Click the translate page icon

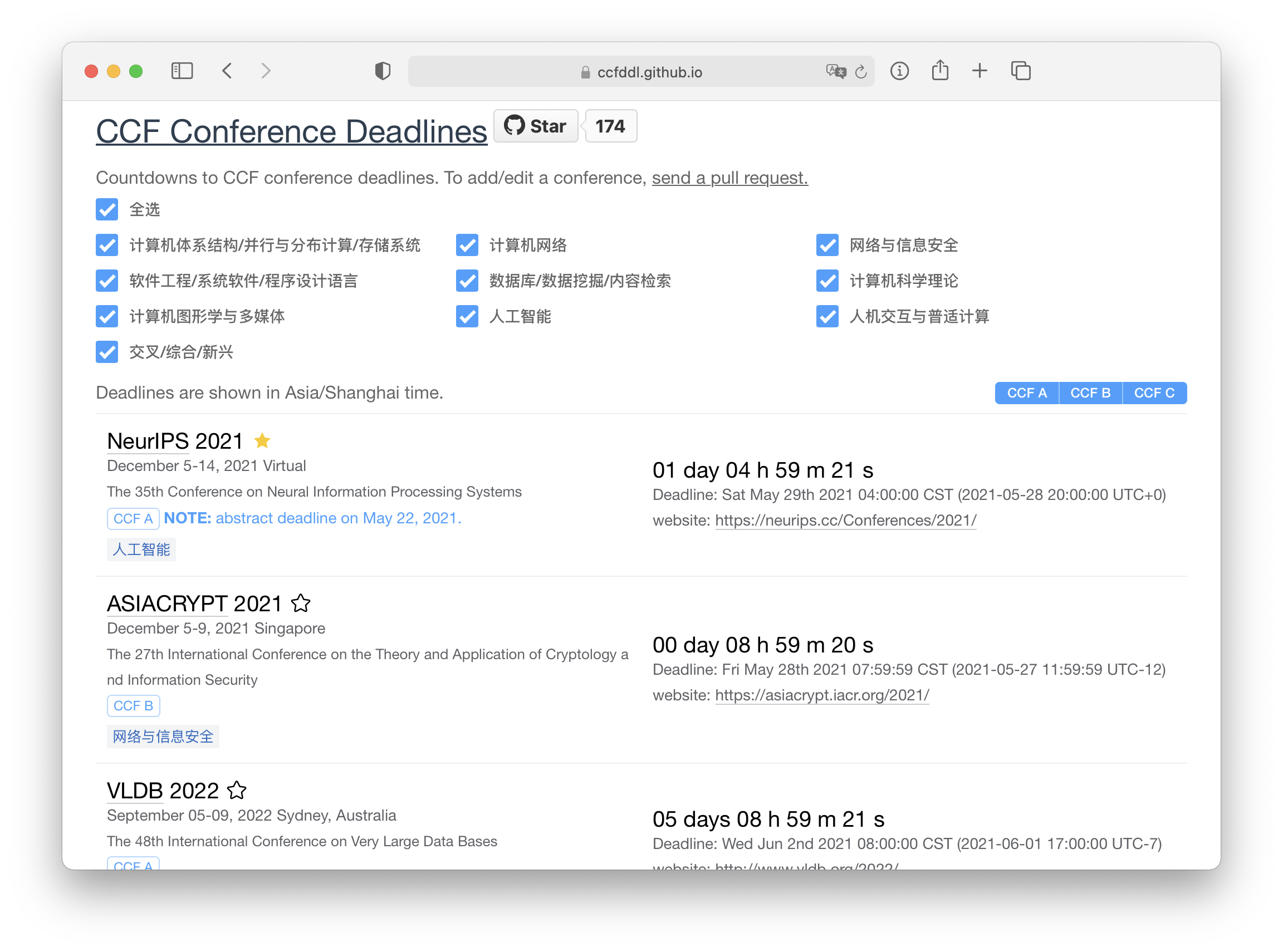tap(835, 71)
